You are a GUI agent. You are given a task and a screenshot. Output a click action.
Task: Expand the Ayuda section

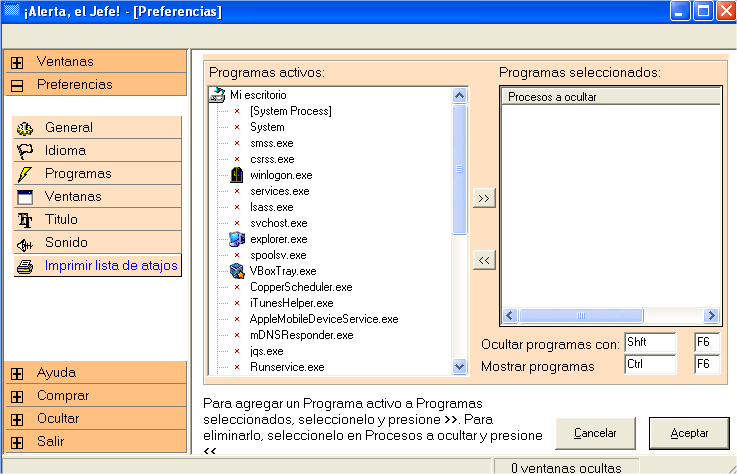pos(17,373)
